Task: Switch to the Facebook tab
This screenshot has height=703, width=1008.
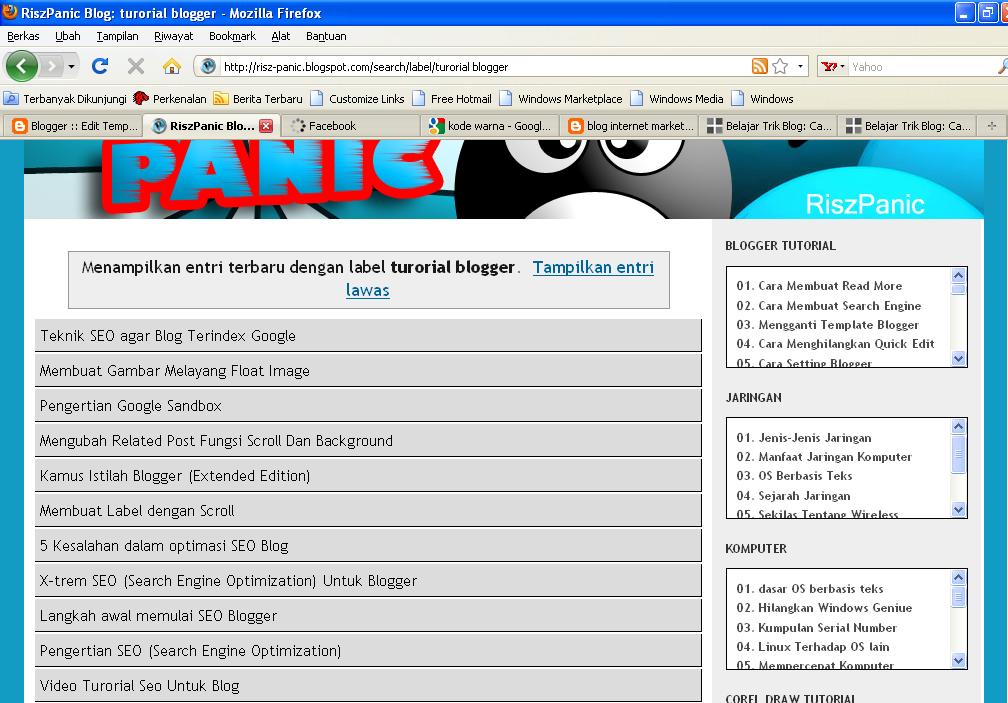Action: pos(350,126)
